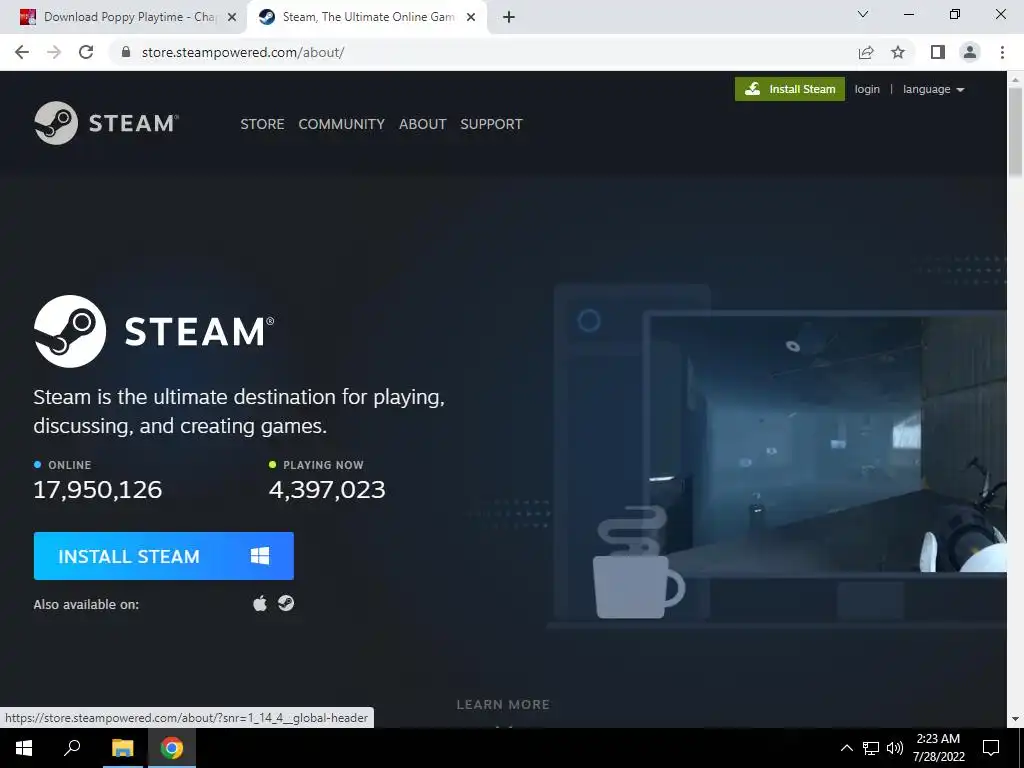Click the Portal game screenshot in the monitor graphic
Viewport: 1024px width, 768px height.
pos(827,444)
